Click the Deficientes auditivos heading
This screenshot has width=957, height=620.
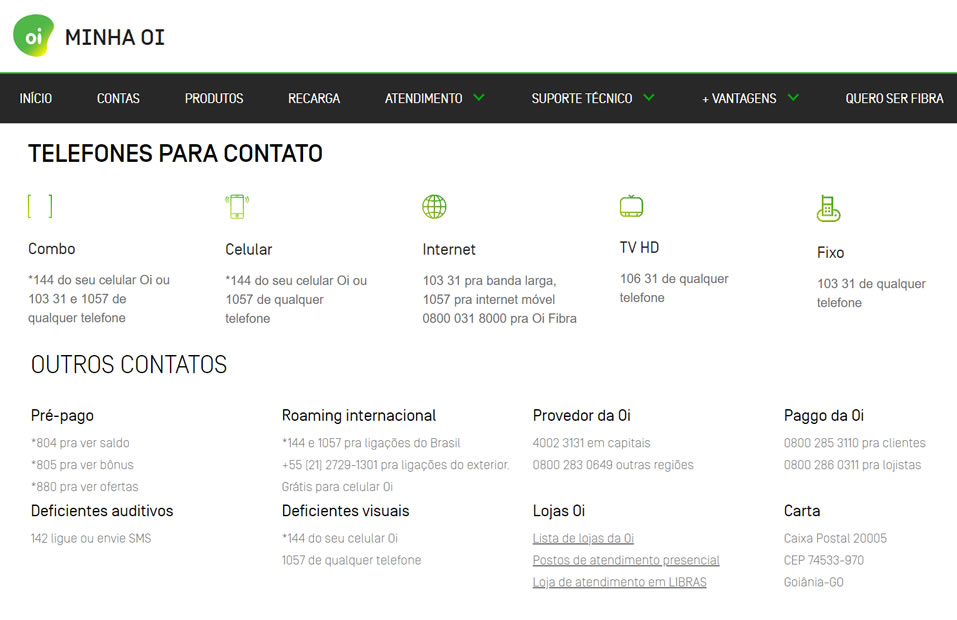click(102, 511)
